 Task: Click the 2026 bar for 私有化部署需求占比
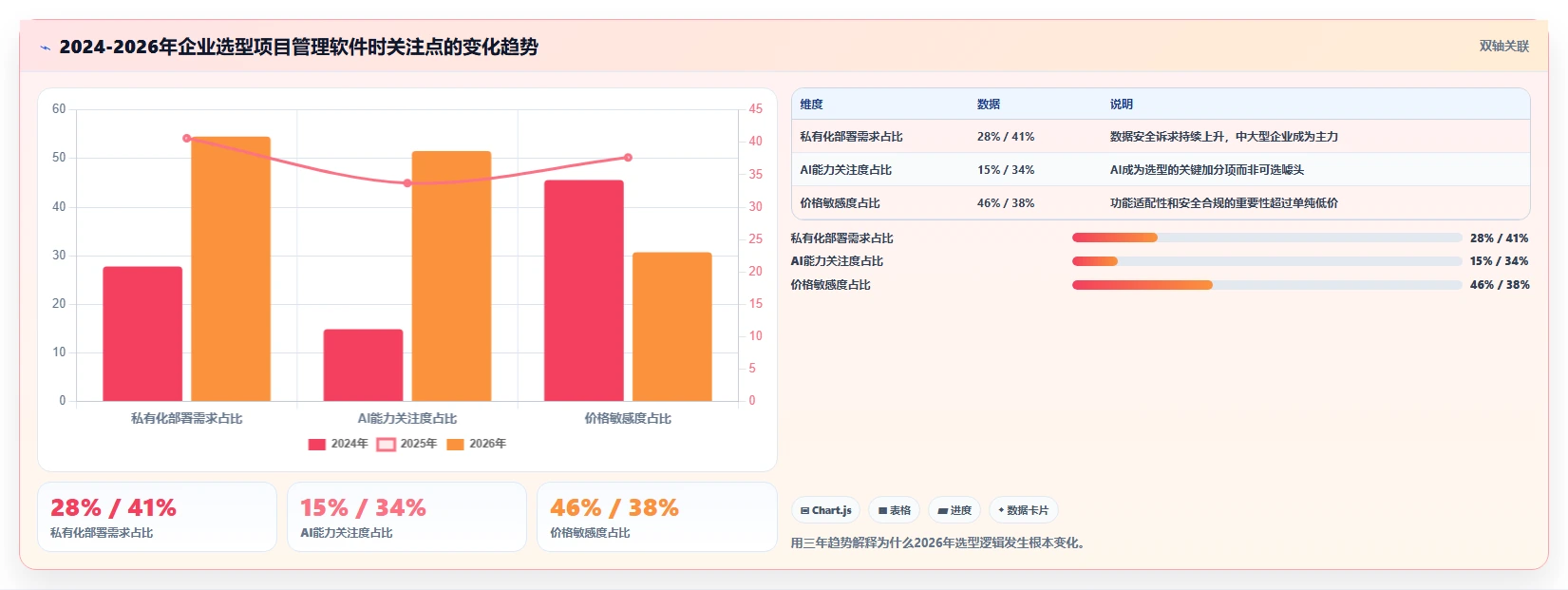click(231, 269)
